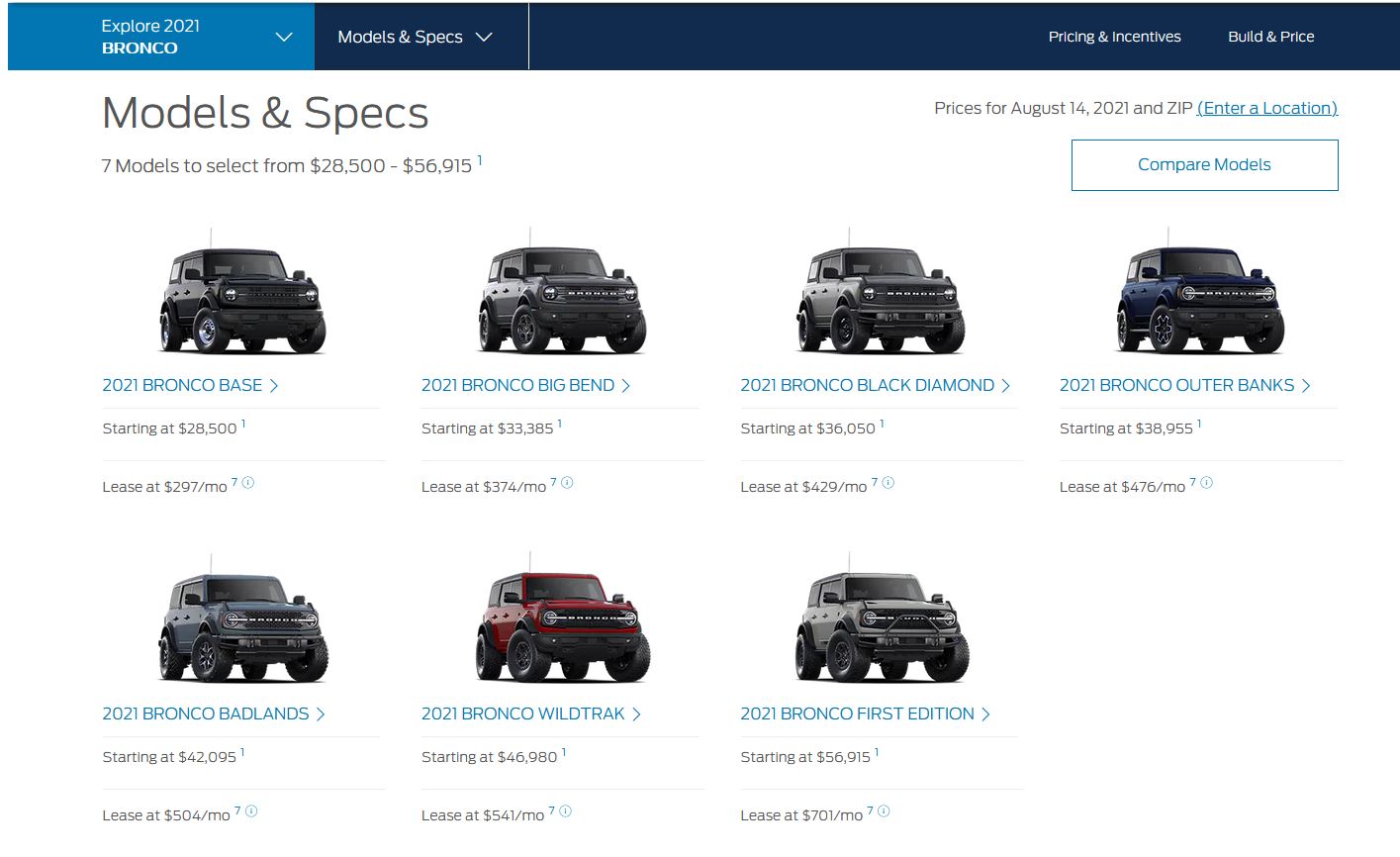Click footnote 1 next to Starting at $33,385
The image size is (1400, 857).
559,424
